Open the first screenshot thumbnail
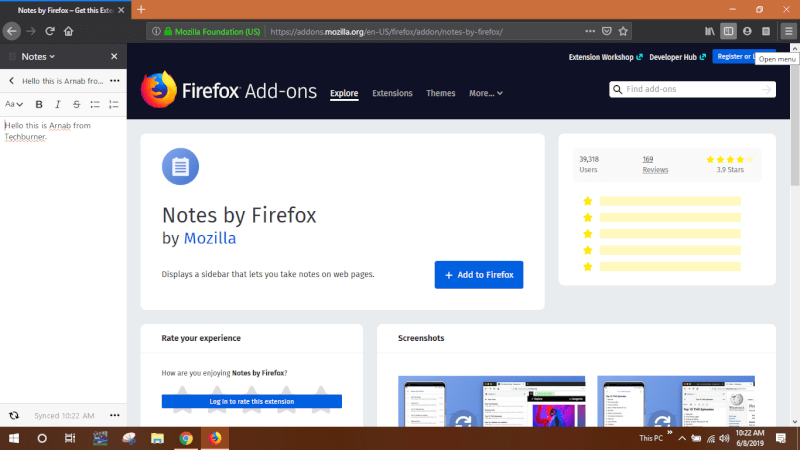 point(491,402)
